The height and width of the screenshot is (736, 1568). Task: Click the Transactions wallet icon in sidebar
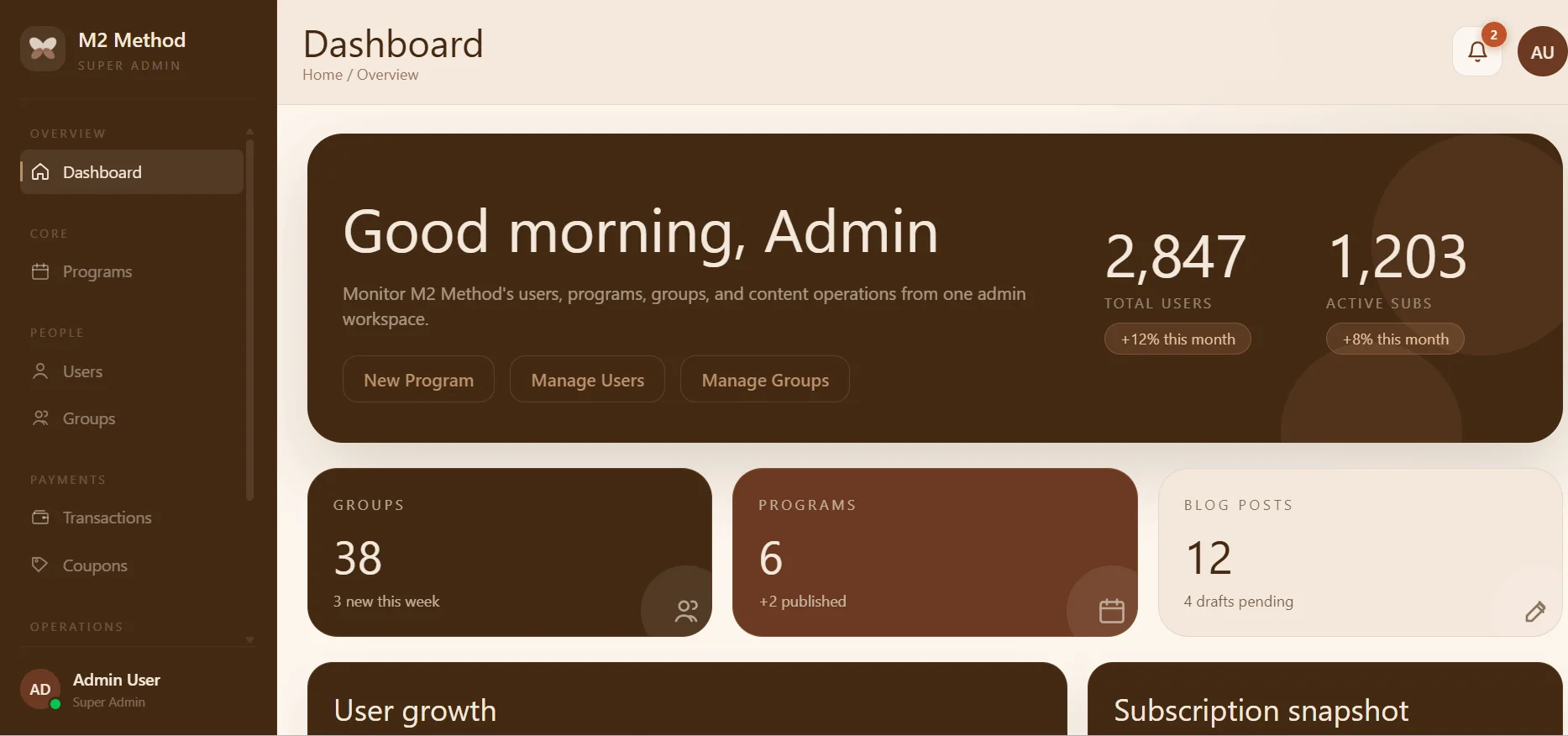pyautogui.click(x=40, y=518)
